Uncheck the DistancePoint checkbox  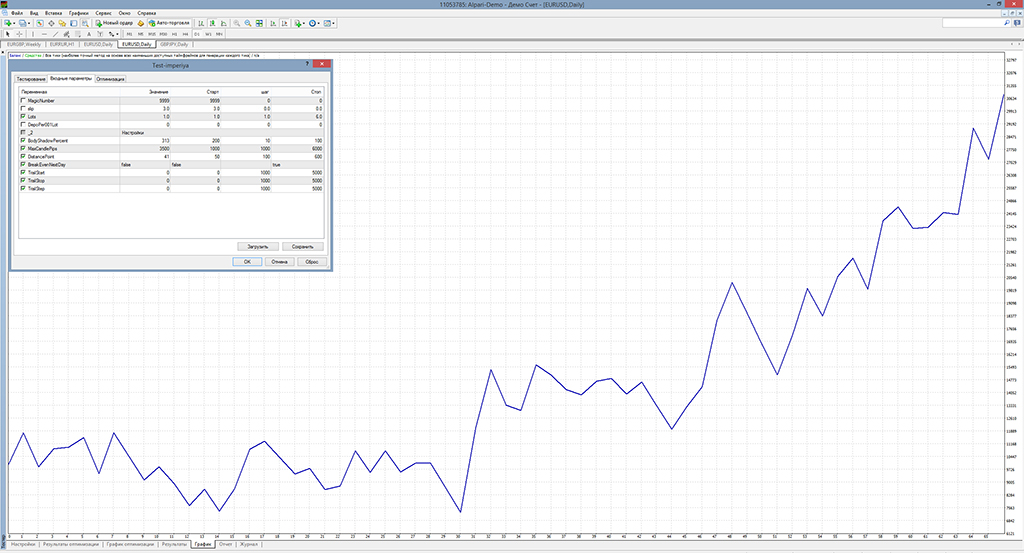tap(23, 157)
